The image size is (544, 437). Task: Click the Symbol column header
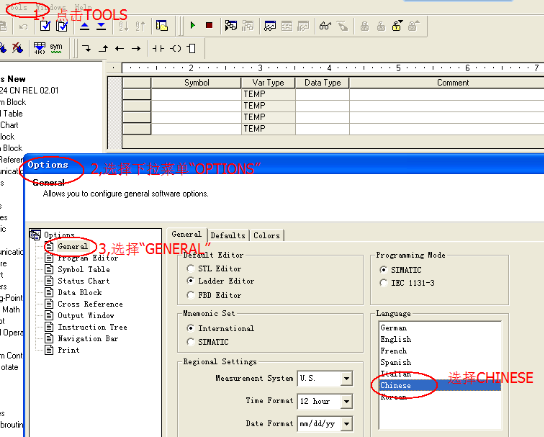(196, 83)
